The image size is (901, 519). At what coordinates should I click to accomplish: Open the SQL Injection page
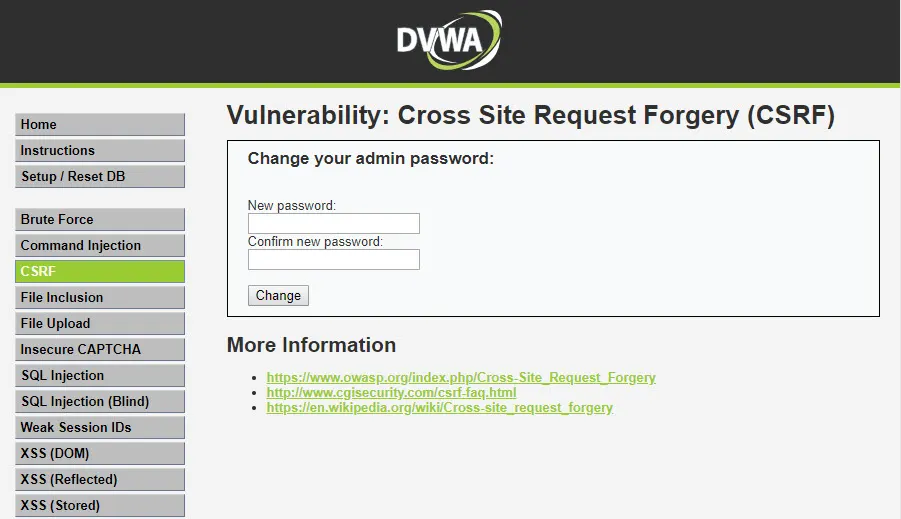point(100,376)
